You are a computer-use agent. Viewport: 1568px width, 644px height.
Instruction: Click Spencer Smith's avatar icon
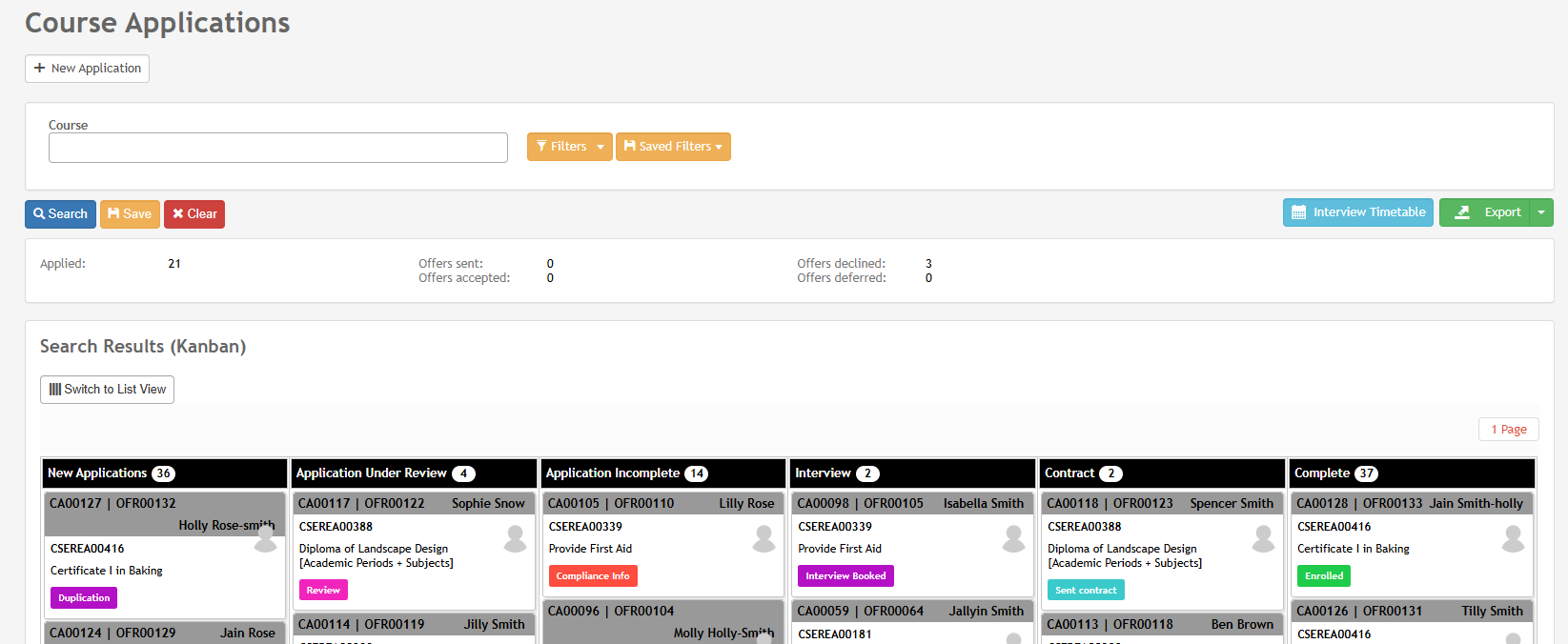coord(1264,539)
